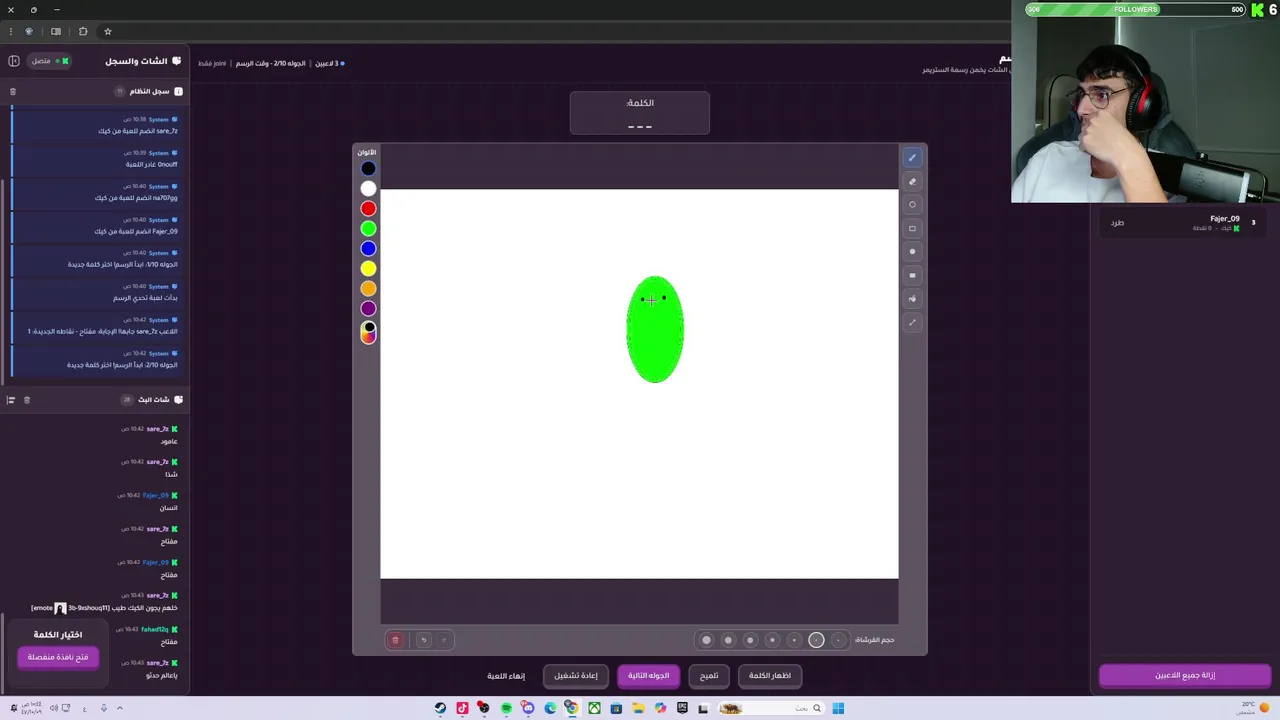This screenshot has height=720, width=1280.
Task: Click the الجوله 2/10 round status text
Action: [271, 63]
